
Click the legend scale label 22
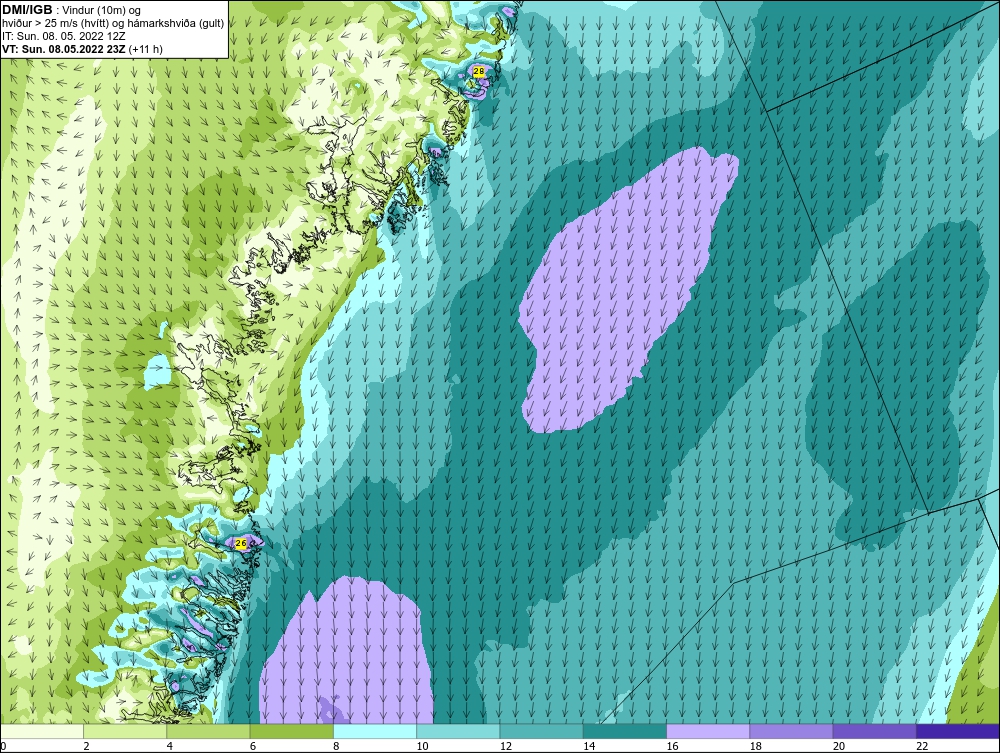coord(922,747)
